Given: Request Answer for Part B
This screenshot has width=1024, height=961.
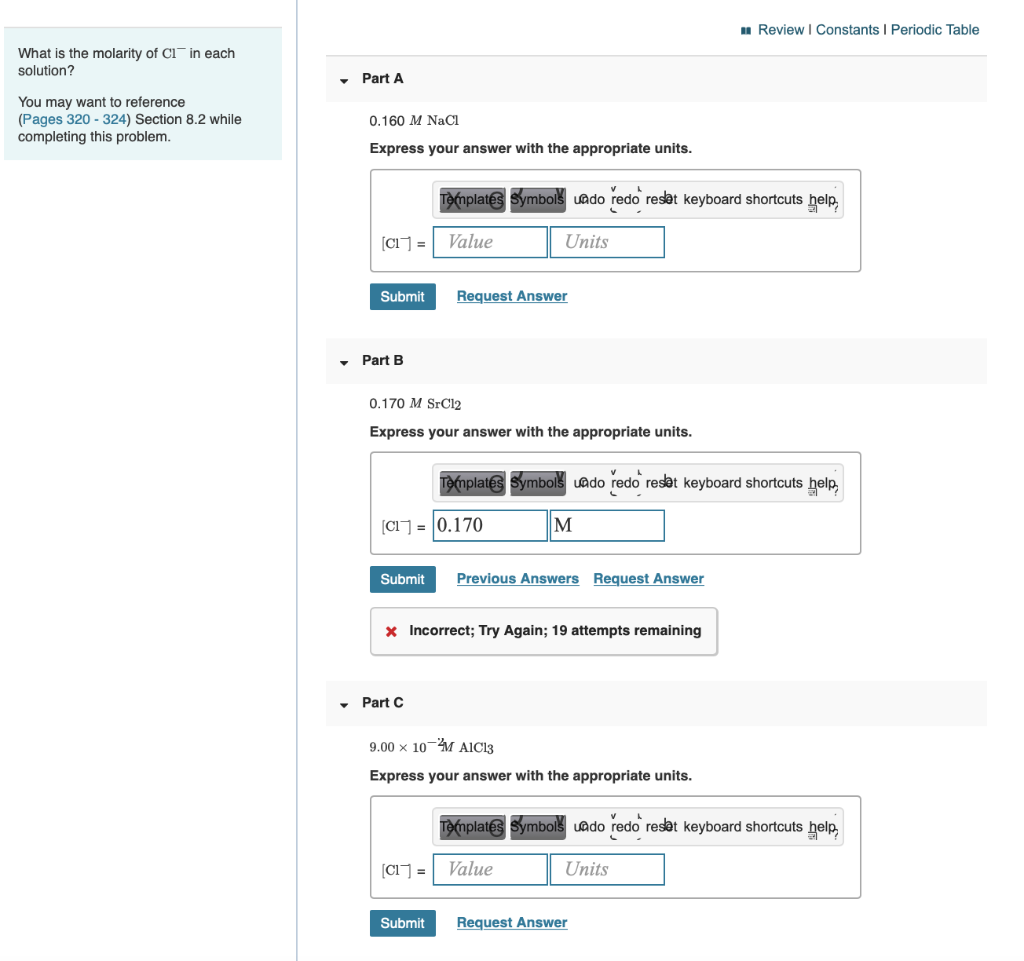Looking at the screenshot, I should [648, 579].
